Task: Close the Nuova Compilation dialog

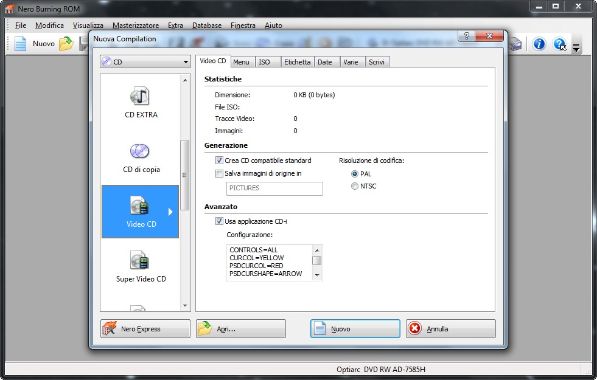Action: [x=489, y=36]
